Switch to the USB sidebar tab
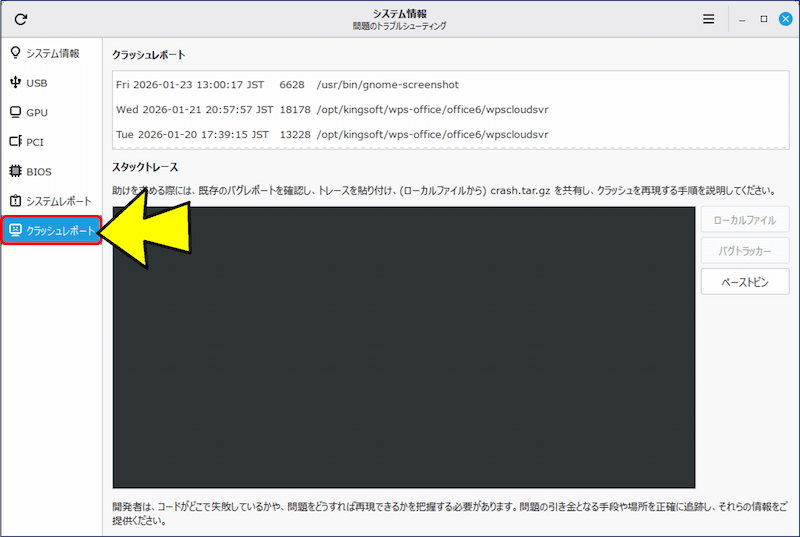Screen dimensions: 800x537 coord(37,83)
